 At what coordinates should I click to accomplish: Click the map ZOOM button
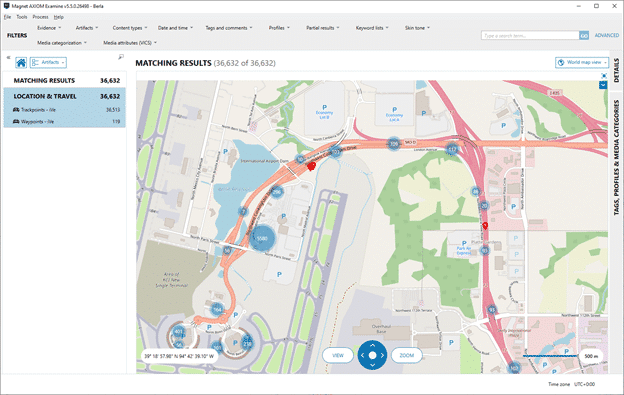pyautogui.click(x=407, y=356)
